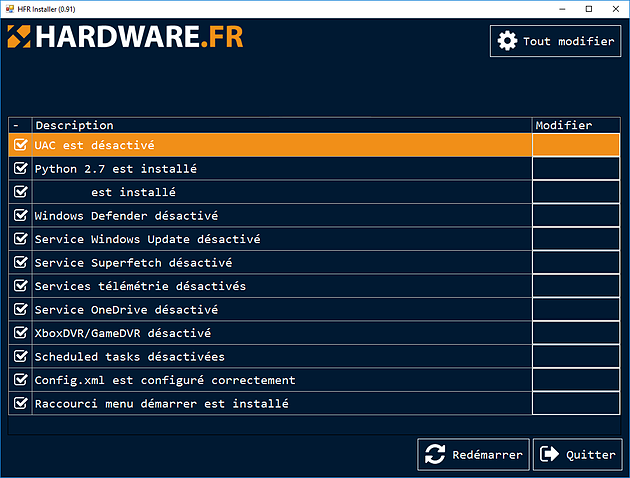The image size is (630, 478).
Task: Minimize the HFR Installer window
Action: tap(562, 9)
